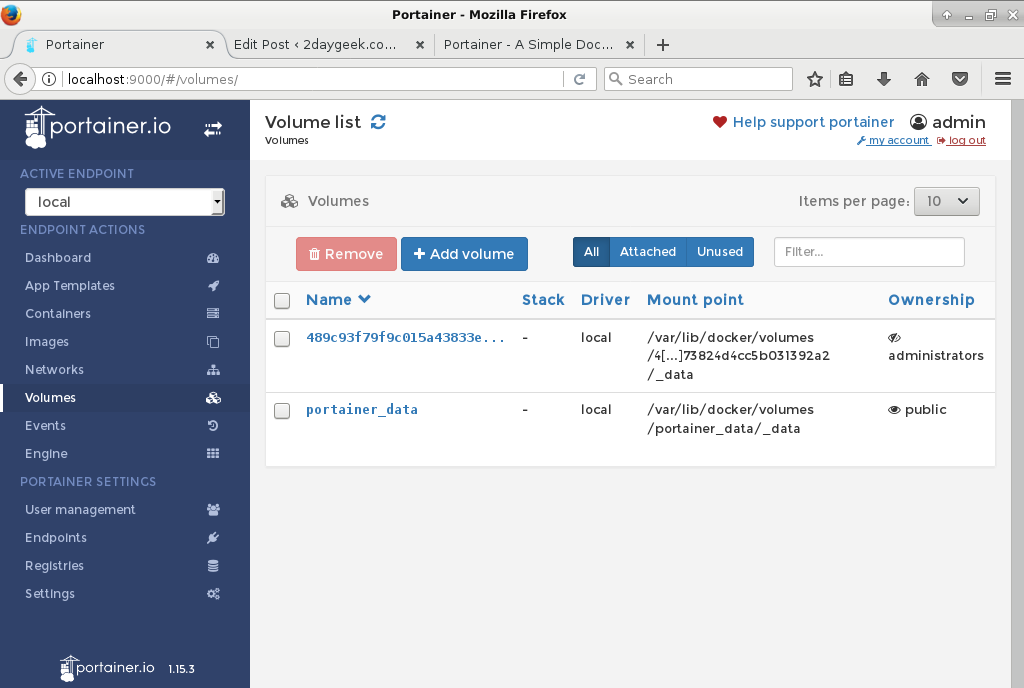
Task: Sort by the Ownership column header
Action: (x=931, y=300)
